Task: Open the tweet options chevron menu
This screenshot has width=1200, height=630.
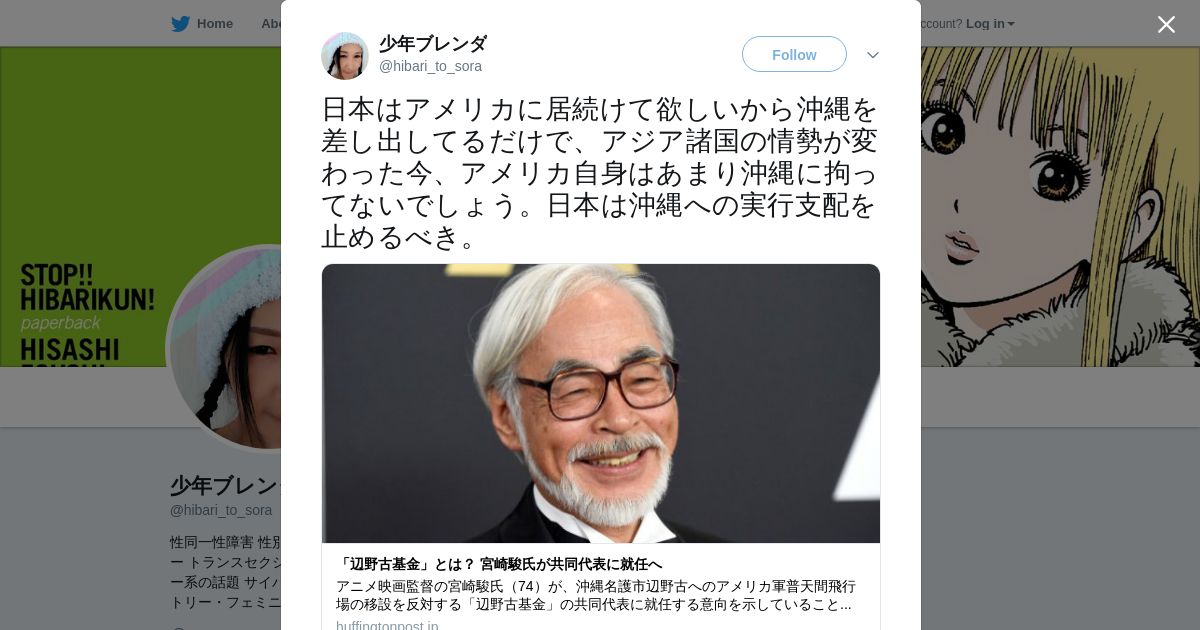Action: click(872, 55)
